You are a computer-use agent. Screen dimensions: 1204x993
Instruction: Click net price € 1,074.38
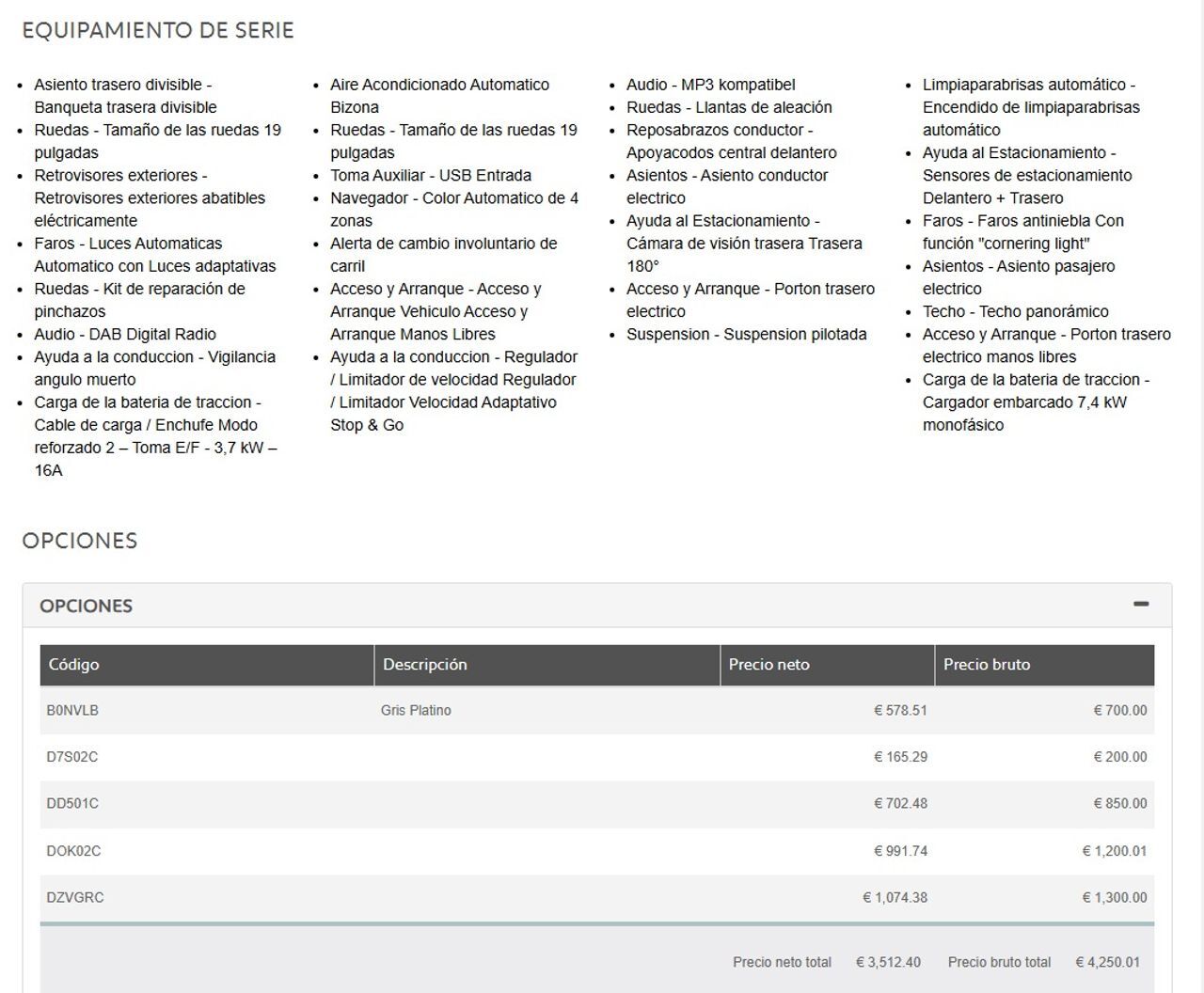[x=895, y=898]
